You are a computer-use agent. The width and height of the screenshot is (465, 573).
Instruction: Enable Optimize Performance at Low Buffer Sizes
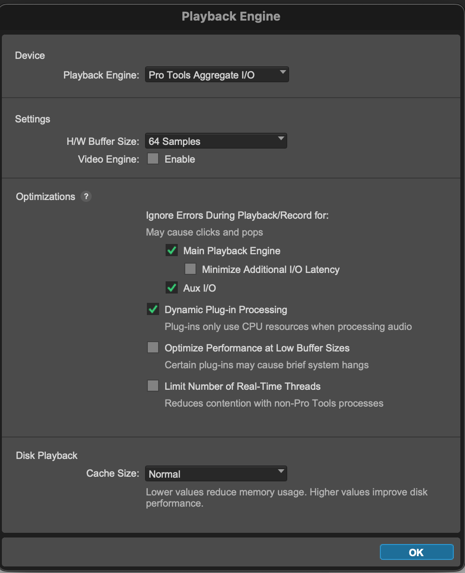(153, 347)
